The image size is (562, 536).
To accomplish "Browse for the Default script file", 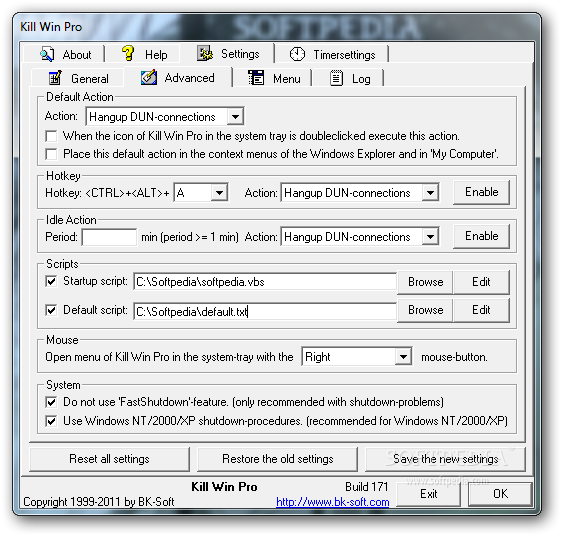I will (x=425, y=310).
